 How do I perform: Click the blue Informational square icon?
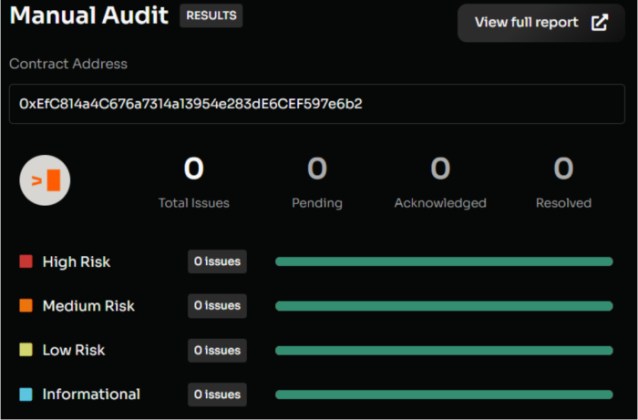click(26, 394)
